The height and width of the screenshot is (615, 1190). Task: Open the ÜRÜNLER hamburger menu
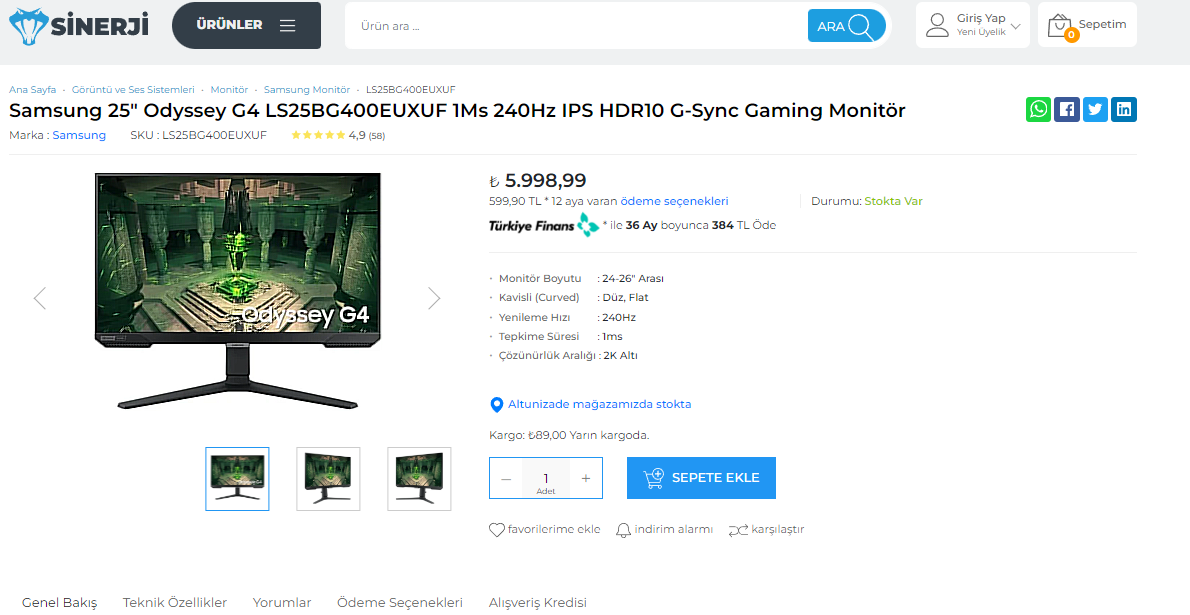pyautogui.click(x=247, y=25)
